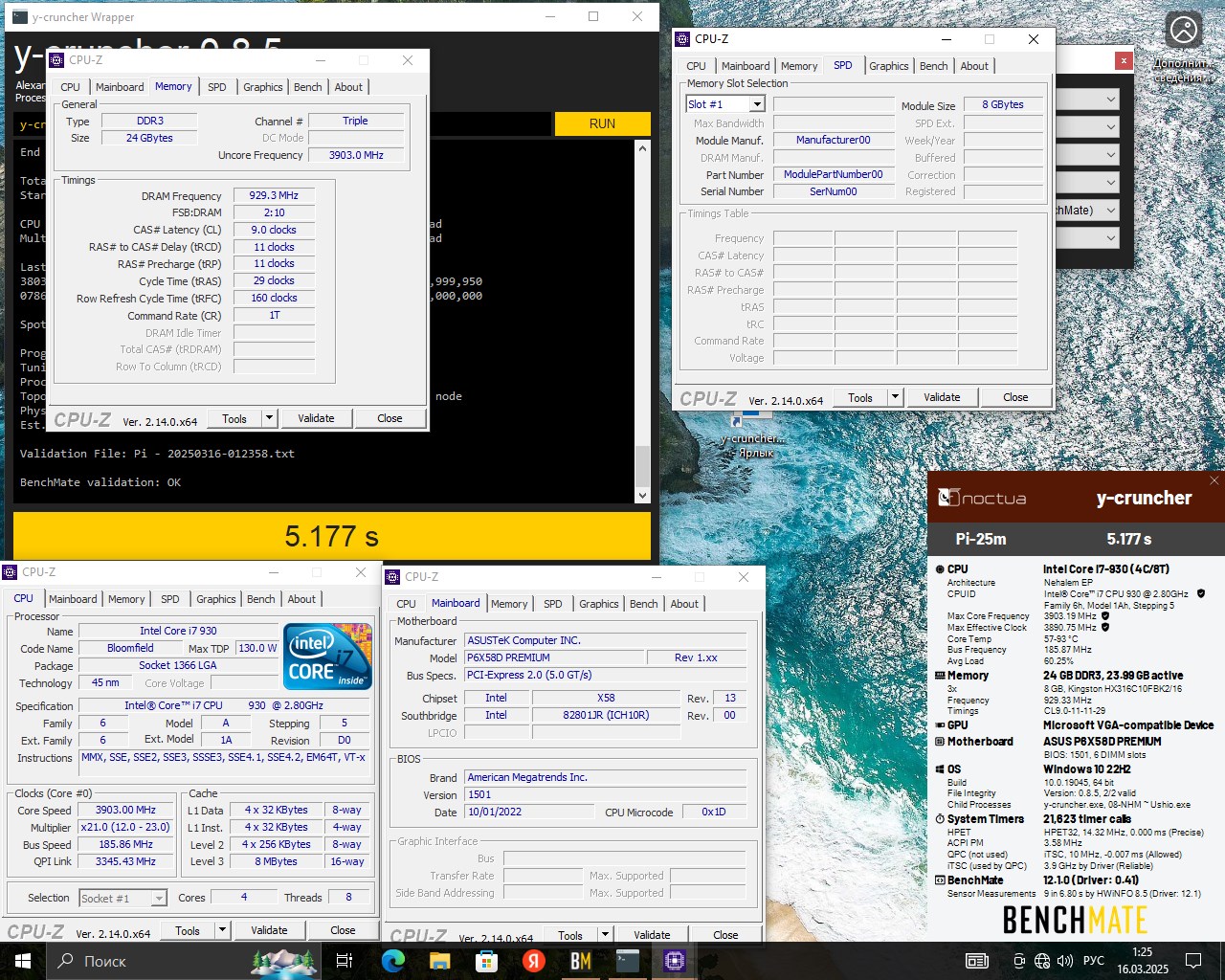Click console scrollbar up arrow
1225x980 pixels.
pyautogui.click(x=642, y=148)
